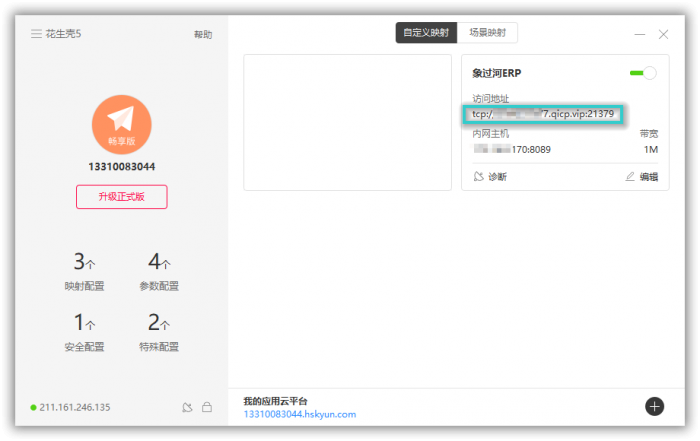Click the pencil 编辑 icon in the 象过河ERP card
The height and width of the screenshot is (441, 700).
click(630, 176)
